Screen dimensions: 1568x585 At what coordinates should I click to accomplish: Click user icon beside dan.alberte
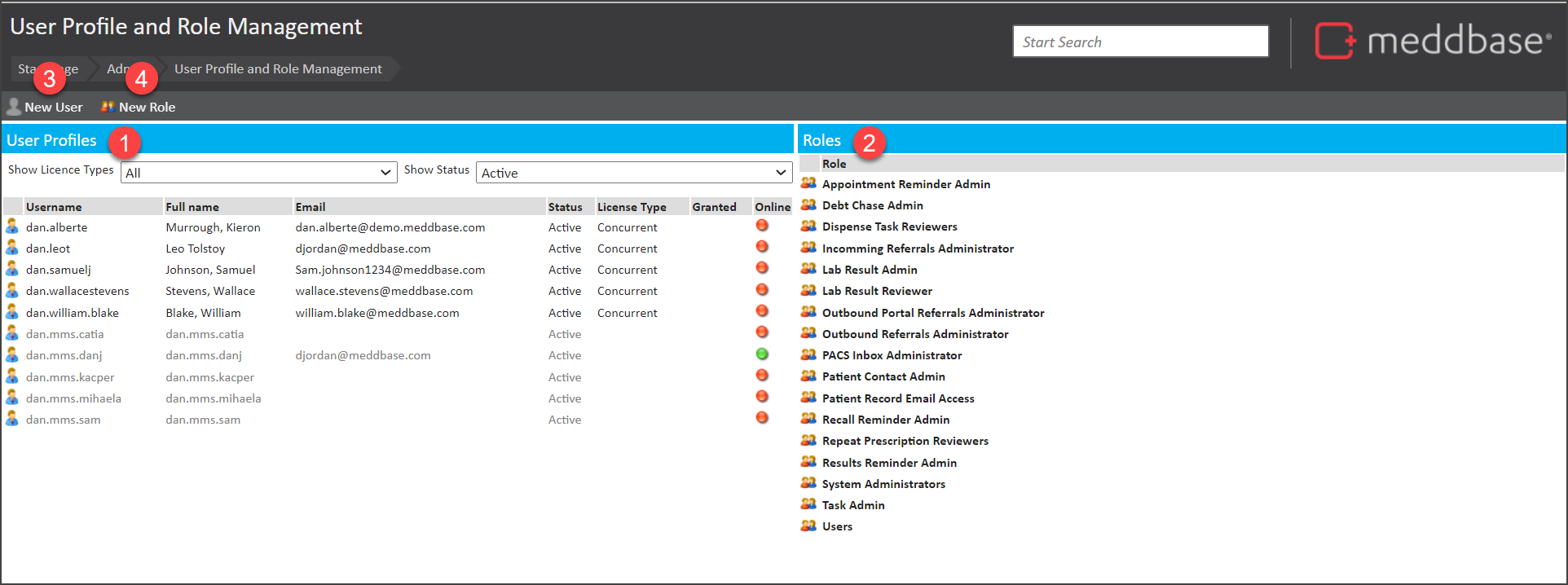[x=12, y=227]
